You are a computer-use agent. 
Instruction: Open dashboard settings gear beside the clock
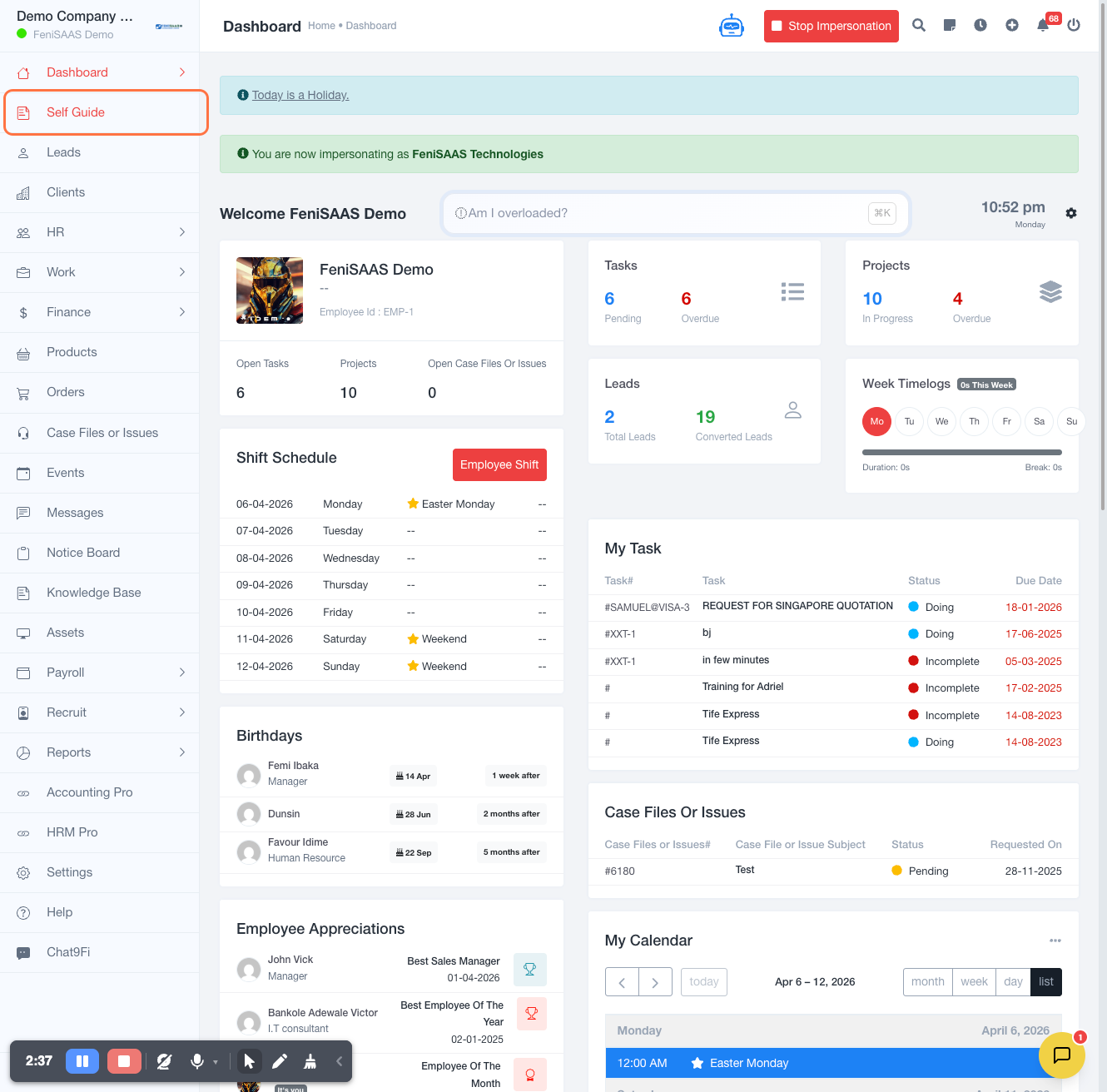(x=1071, y=213)
